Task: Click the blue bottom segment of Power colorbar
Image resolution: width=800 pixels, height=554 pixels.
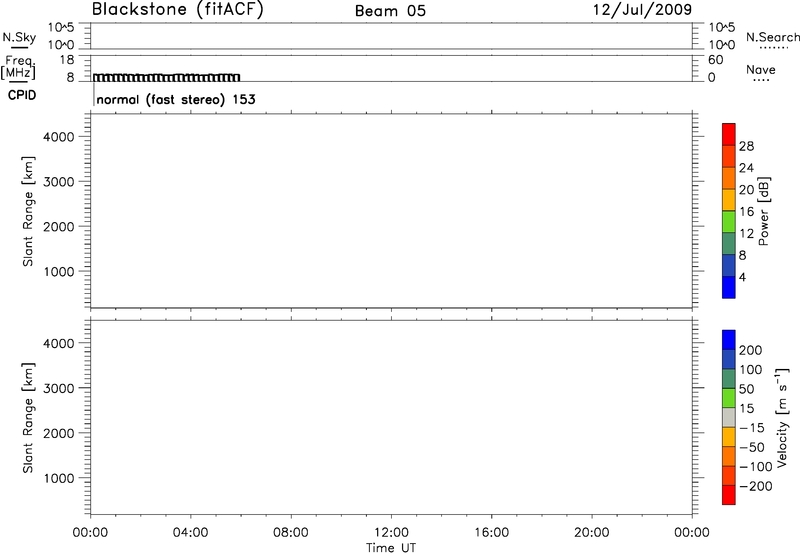Action: coord(729,287)
